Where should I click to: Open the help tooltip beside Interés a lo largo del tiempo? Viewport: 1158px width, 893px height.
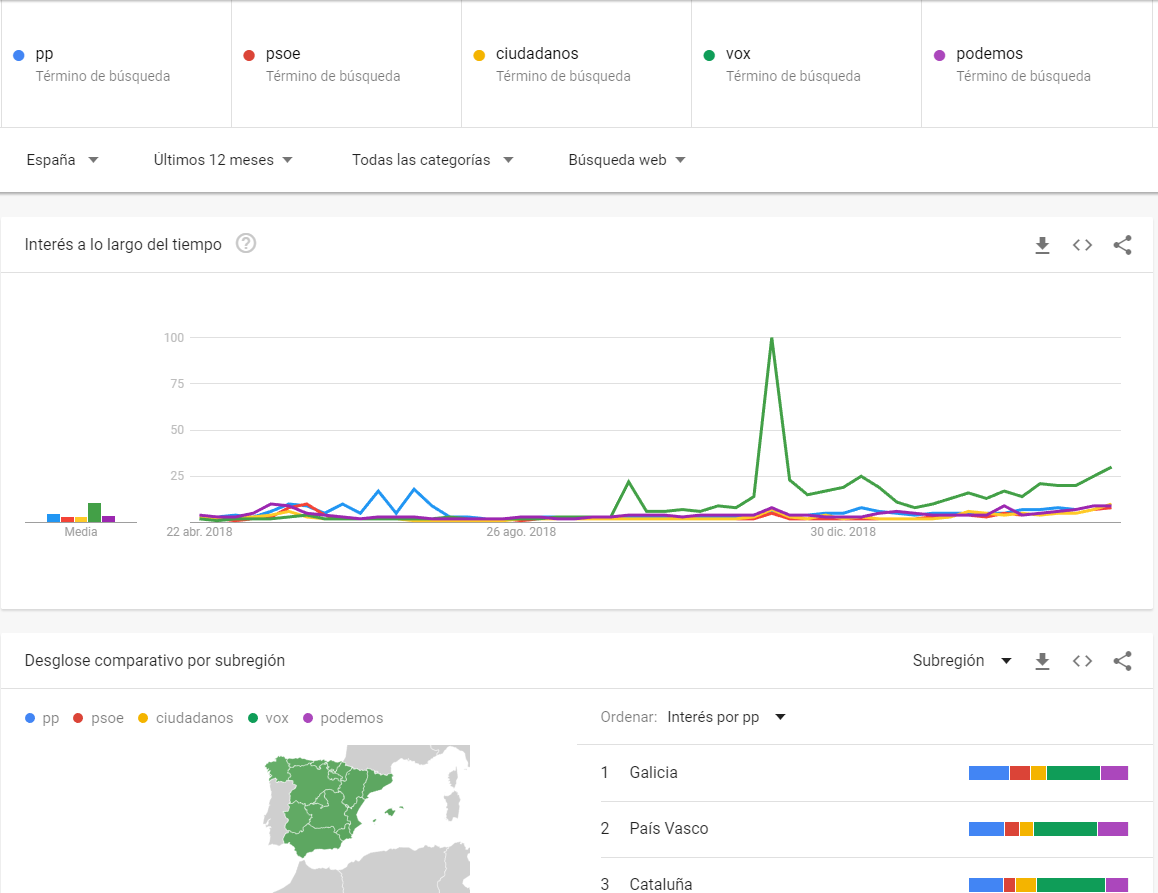[x=246, y=243]
